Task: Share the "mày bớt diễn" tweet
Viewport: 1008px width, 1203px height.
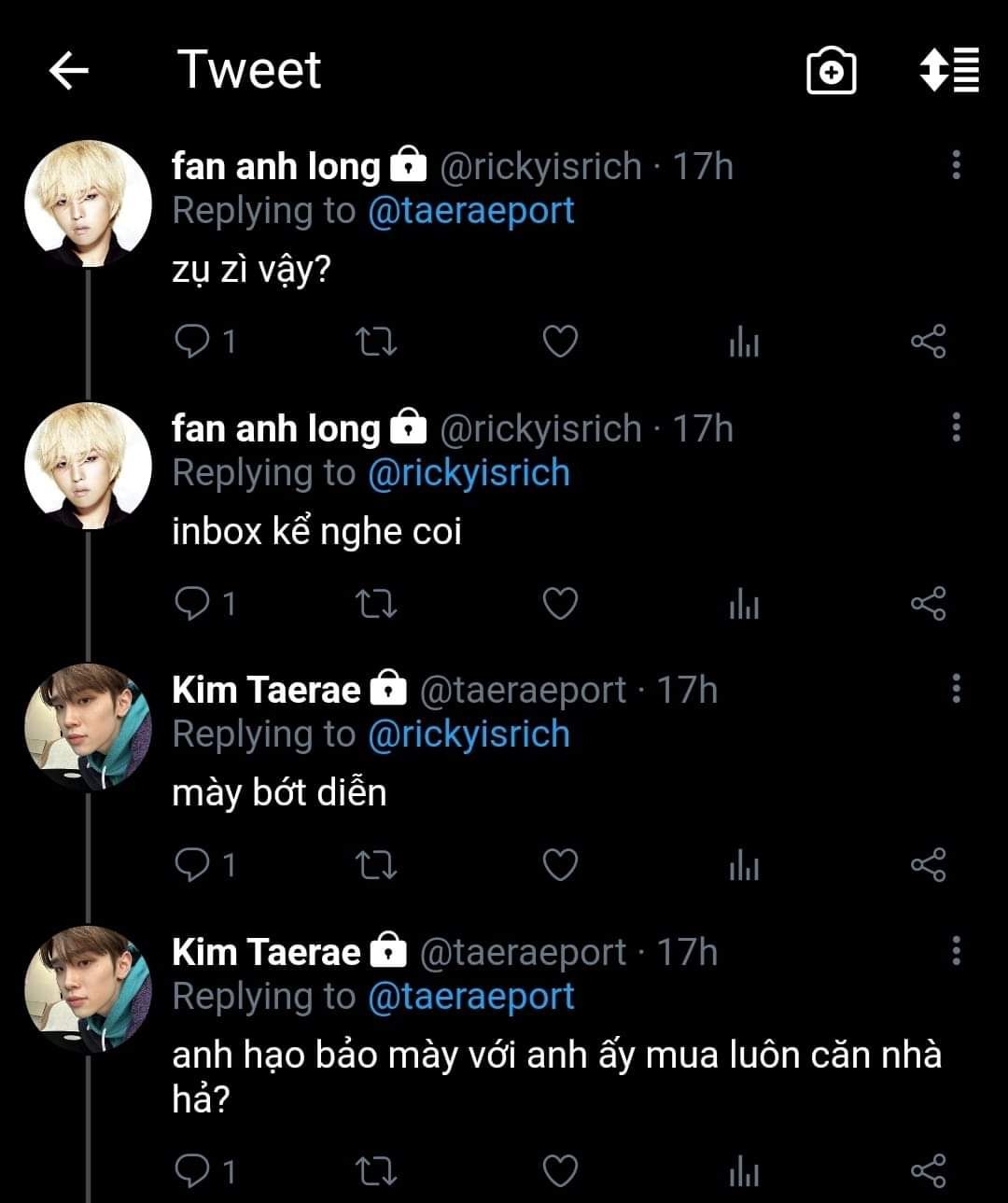Action: (928, 865)
